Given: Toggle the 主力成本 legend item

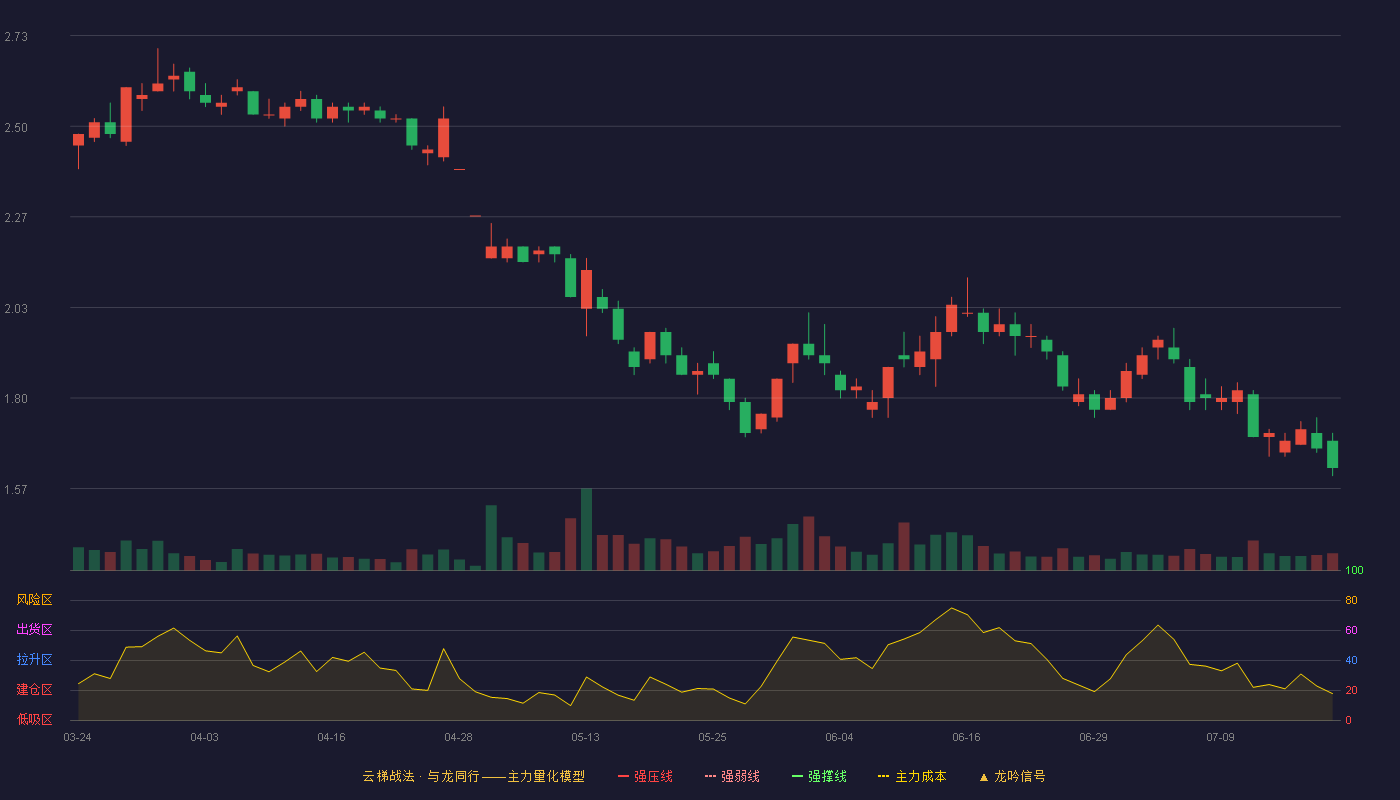Looking at the screenshot, I should [x=912, y=776].
